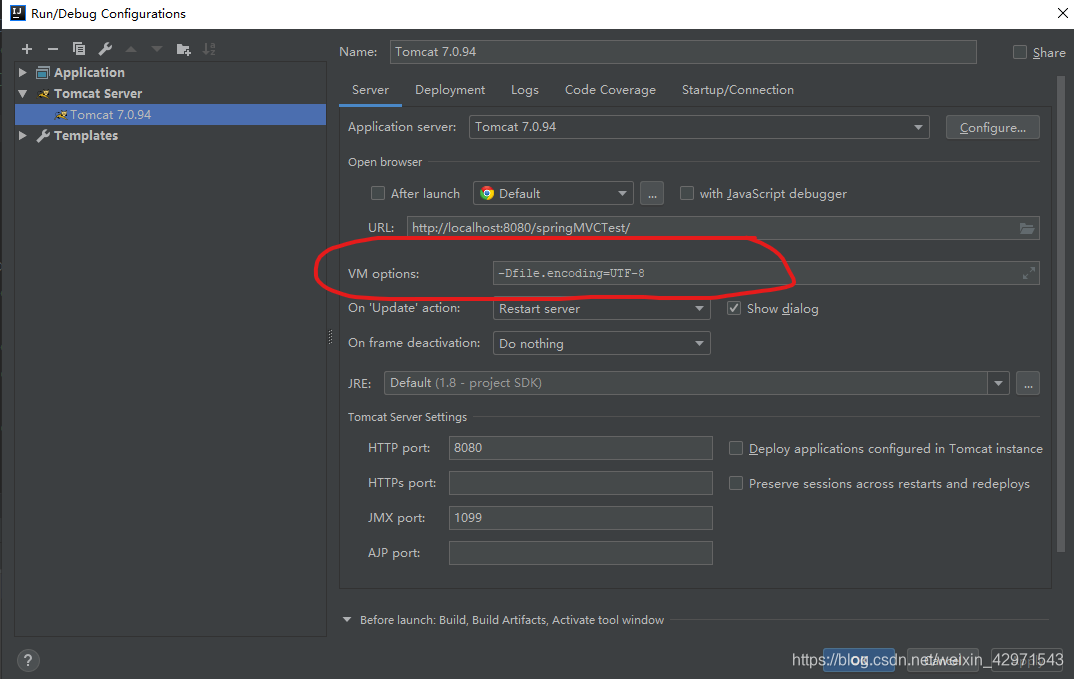Click the Tomcat Server node icon
Viewport: 1074px width, 679px height.
(43, 94)
